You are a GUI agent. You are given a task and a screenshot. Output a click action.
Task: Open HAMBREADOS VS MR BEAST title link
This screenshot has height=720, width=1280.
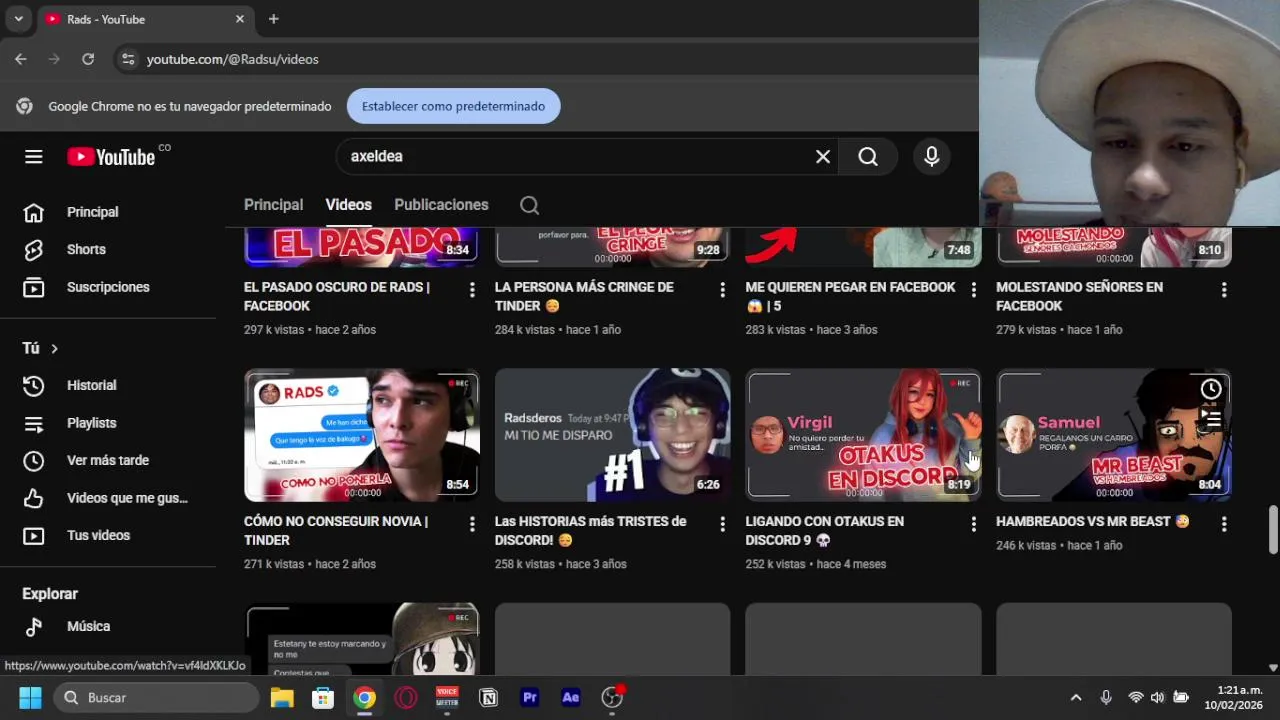[x=1093, y=522]
